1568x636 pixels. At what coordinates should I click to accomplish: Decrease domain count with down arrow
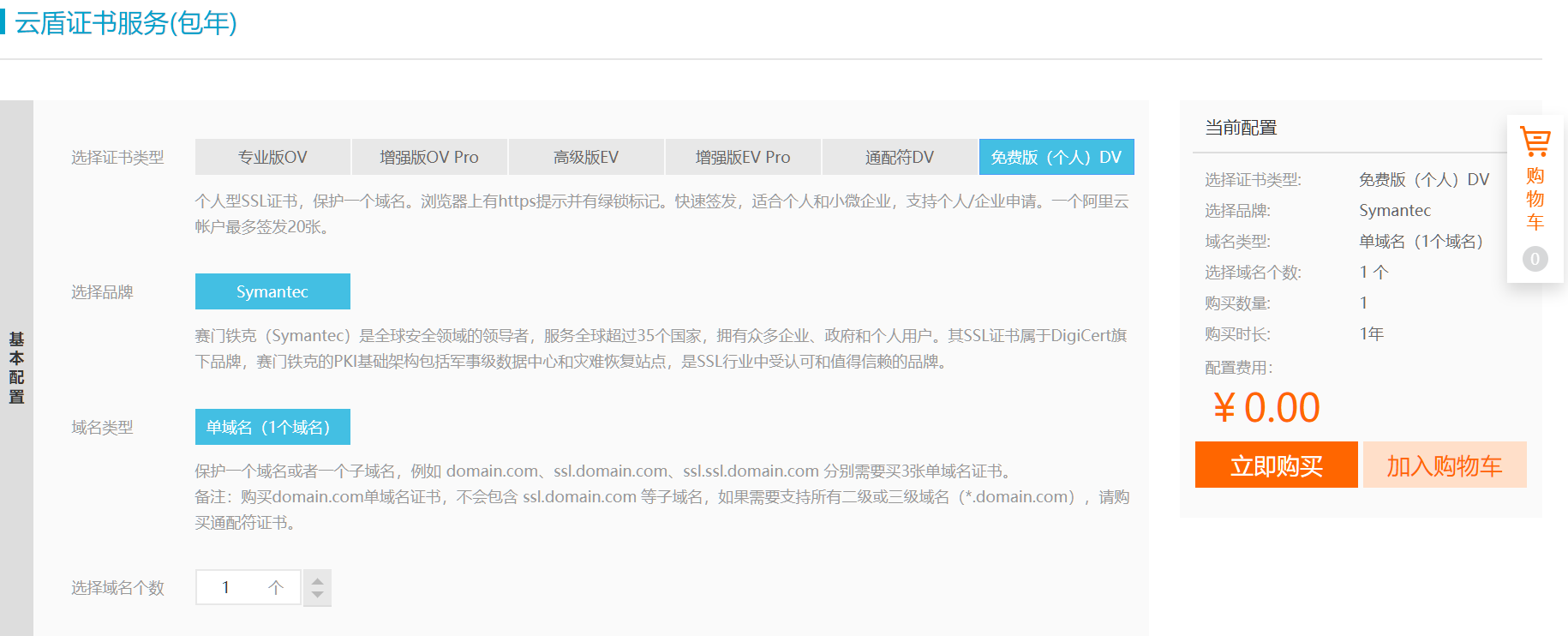(318, 596)
